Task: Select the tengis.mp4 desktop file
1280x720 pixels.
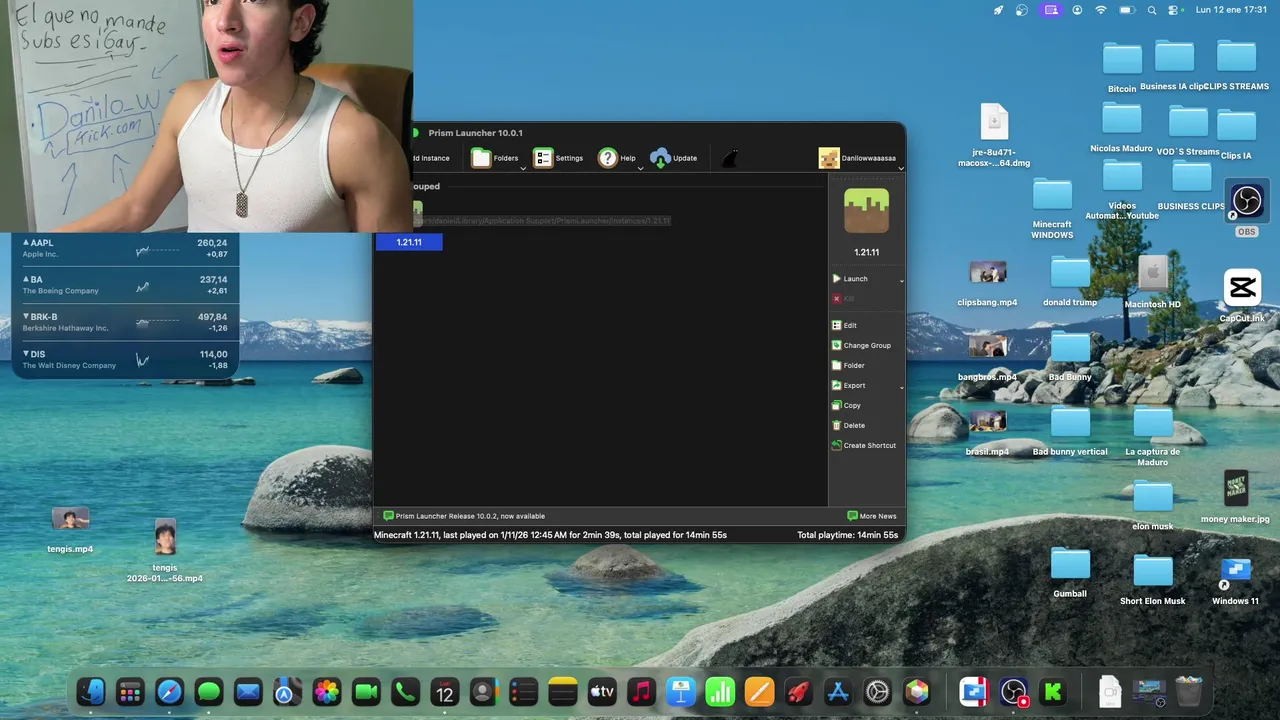Action: pyautogui.click(x=70, y=530)
